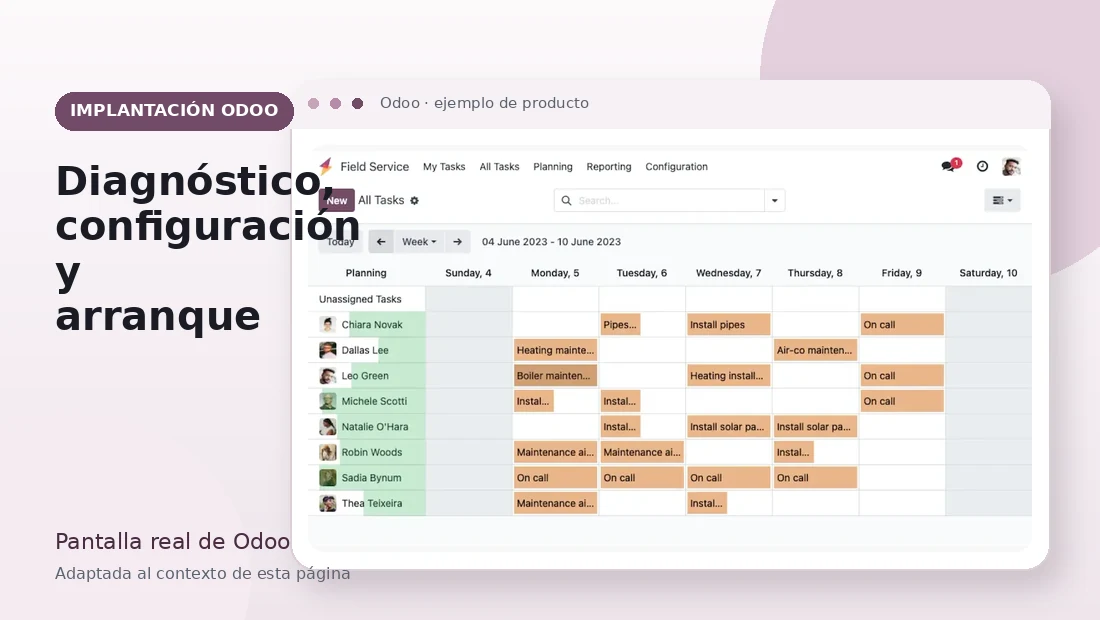Open Thea Teixeira's Wednesday Instal... task

tap(707, 503)
